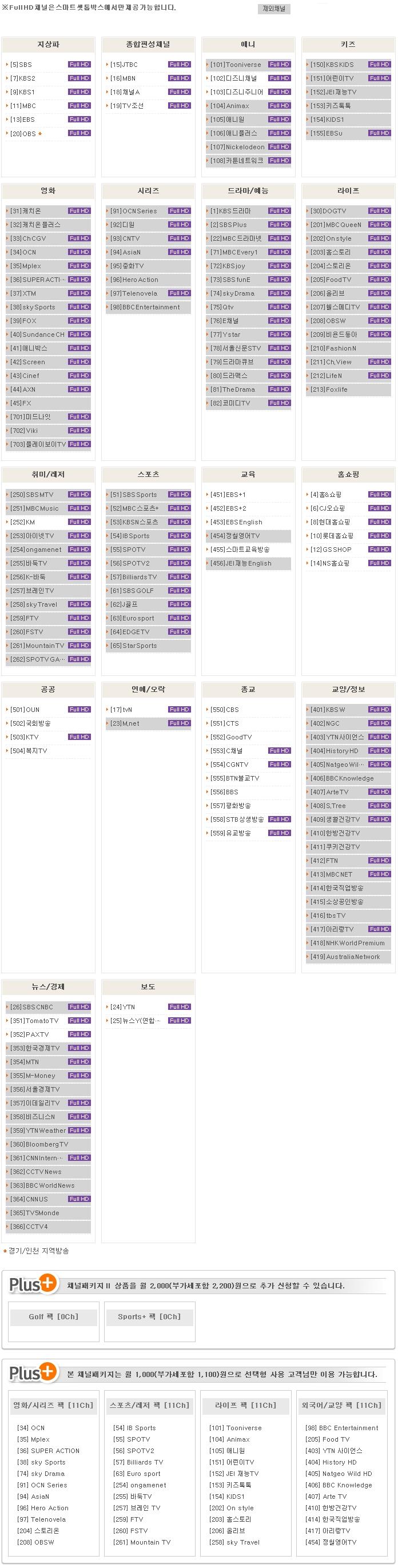Click the 보도 category header
398x1568 pixels.
(149, 986)
